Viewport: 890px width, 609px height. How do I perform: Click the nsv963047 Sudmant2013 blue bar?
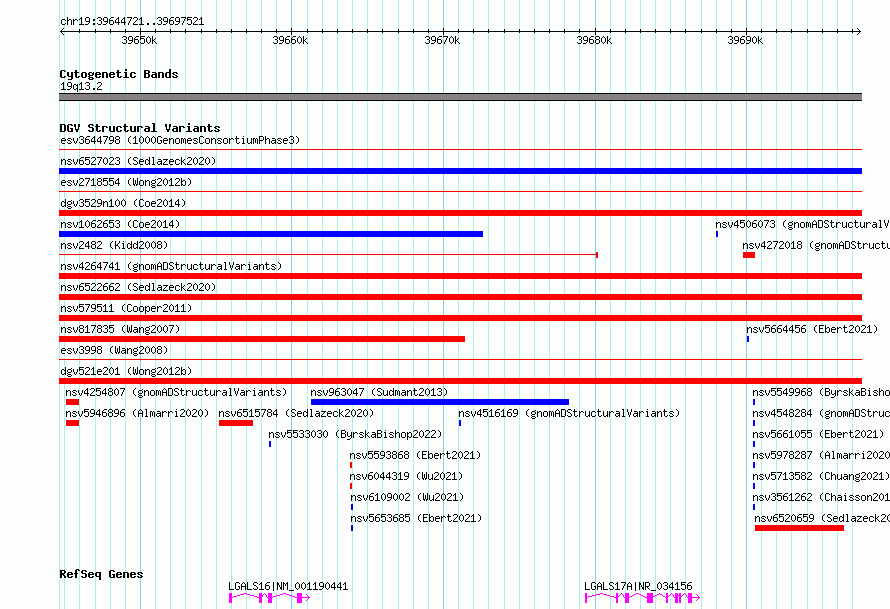pos(439,402)
